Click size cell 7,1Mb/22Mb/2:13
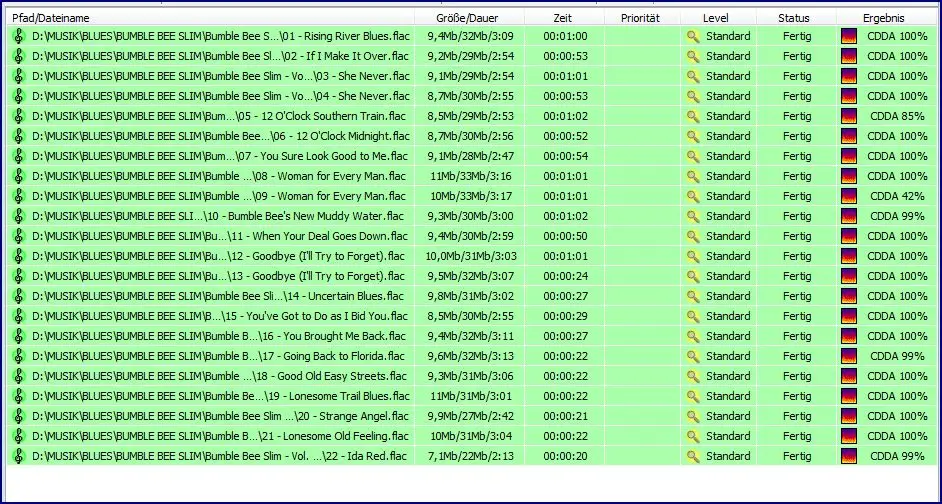 point(470,456)
